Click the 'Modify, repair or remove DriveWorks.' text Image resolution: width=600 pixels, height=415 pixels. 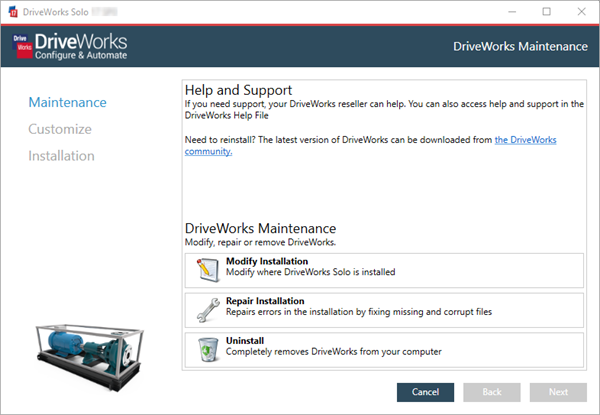point(260,242)
